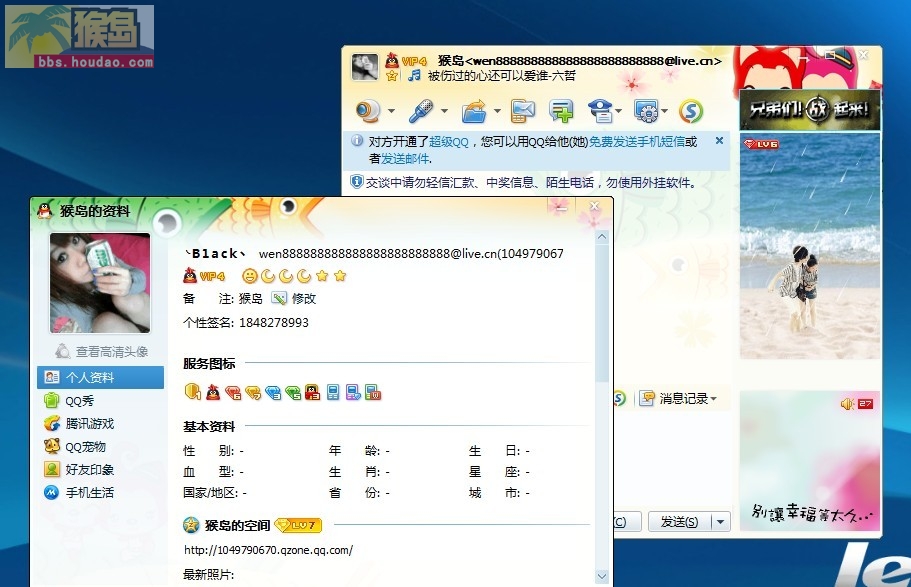
Task: Click the red diamond level 6 service icon
Action: (x=234, y=393)
